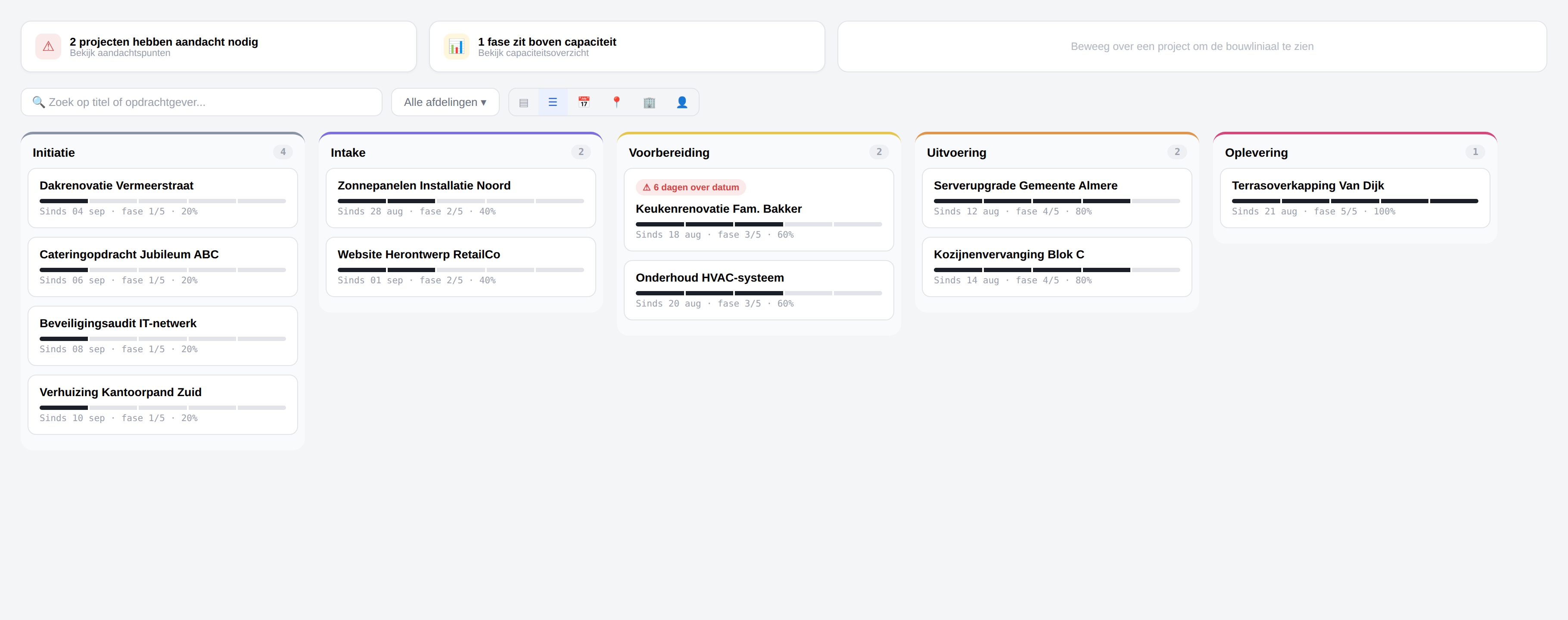Open the building (client) view icon
Image resolution: width=1568 pixels, height=620 pixels.
[650, 102]
